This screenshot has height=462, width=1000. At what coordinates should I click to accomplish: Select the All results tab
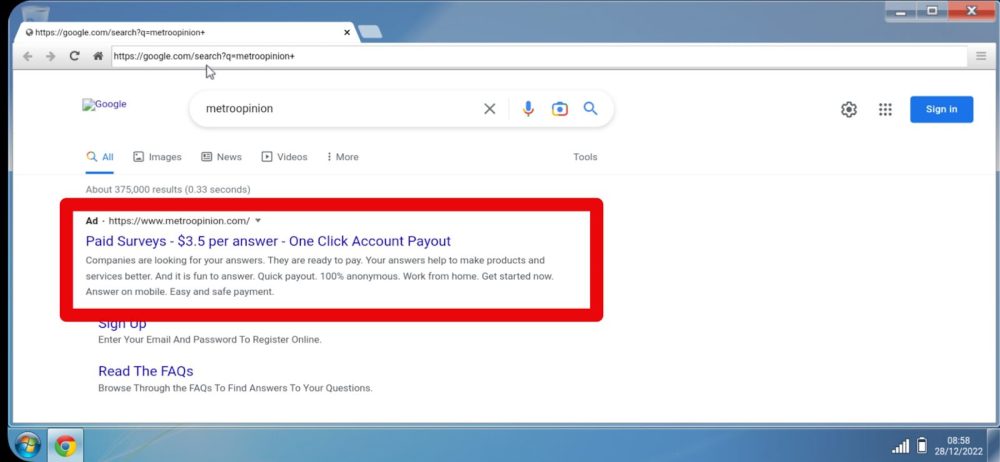pos(100,157)
